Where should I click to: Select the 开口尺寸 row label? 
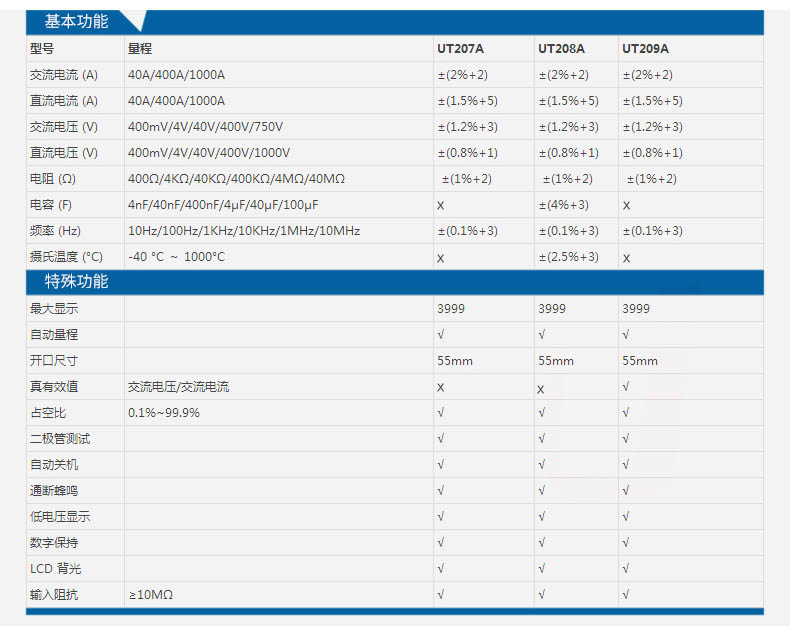(x=54, y=361)
